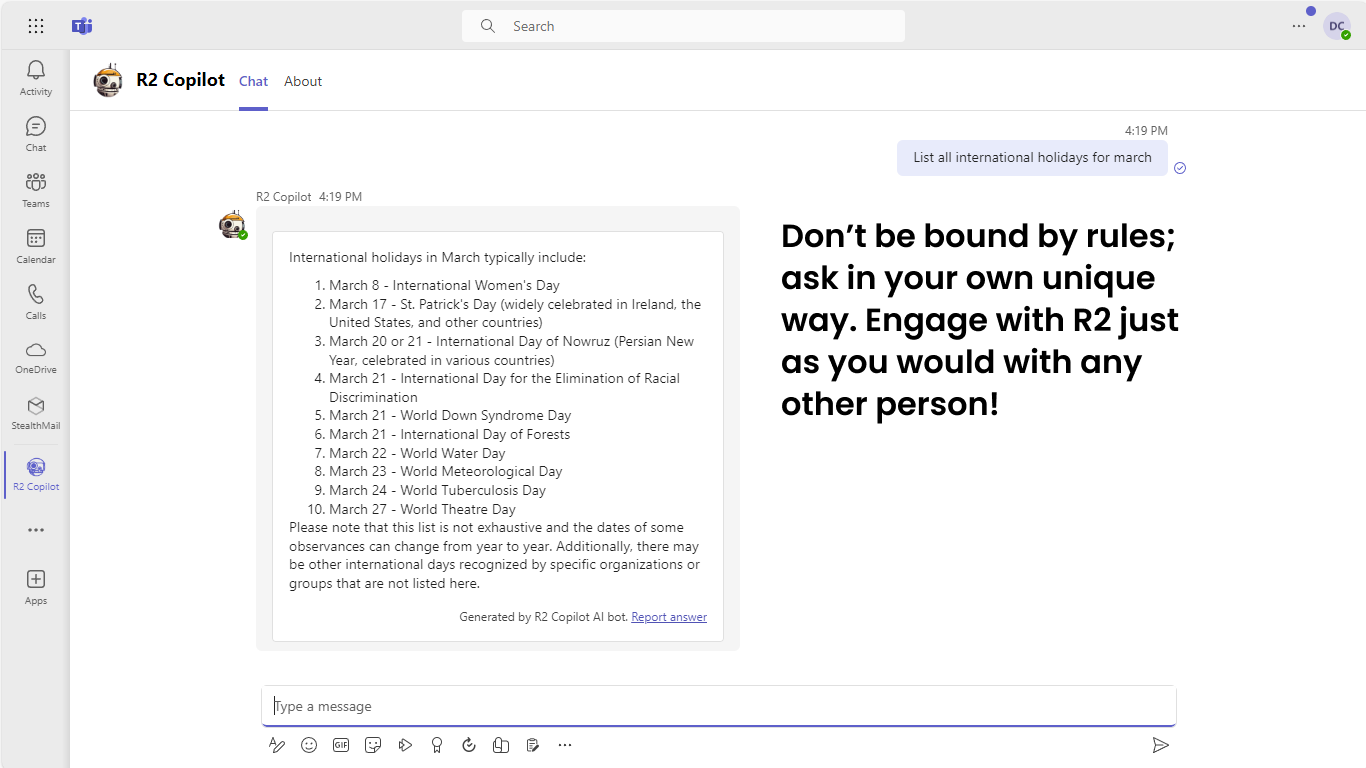The height and width of the screenshot is (768, 1366).
Task: Click 'March 23 - World Meteorological Day'
Action: click(x=446, y=472)
